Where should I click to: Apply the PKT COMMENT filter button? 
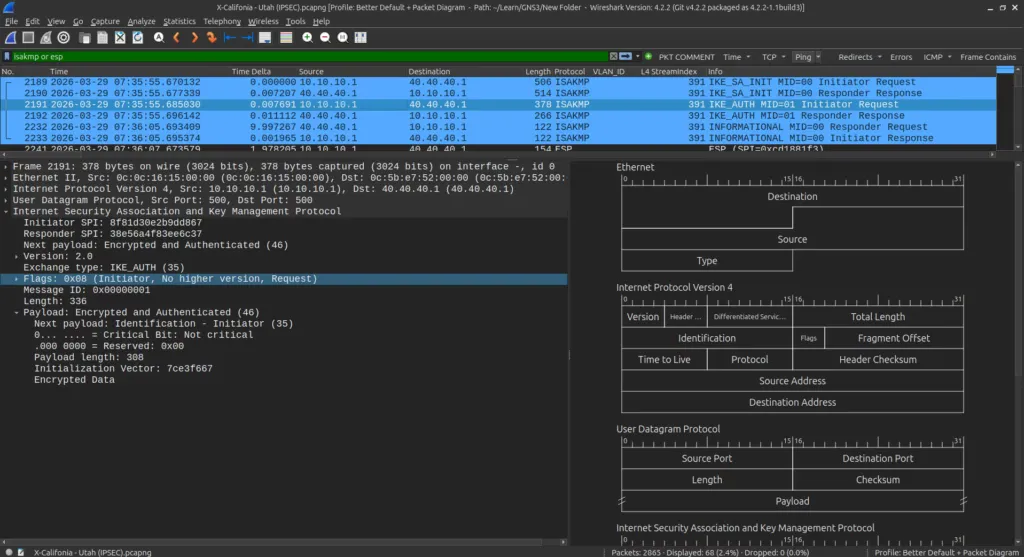point(686,57)
